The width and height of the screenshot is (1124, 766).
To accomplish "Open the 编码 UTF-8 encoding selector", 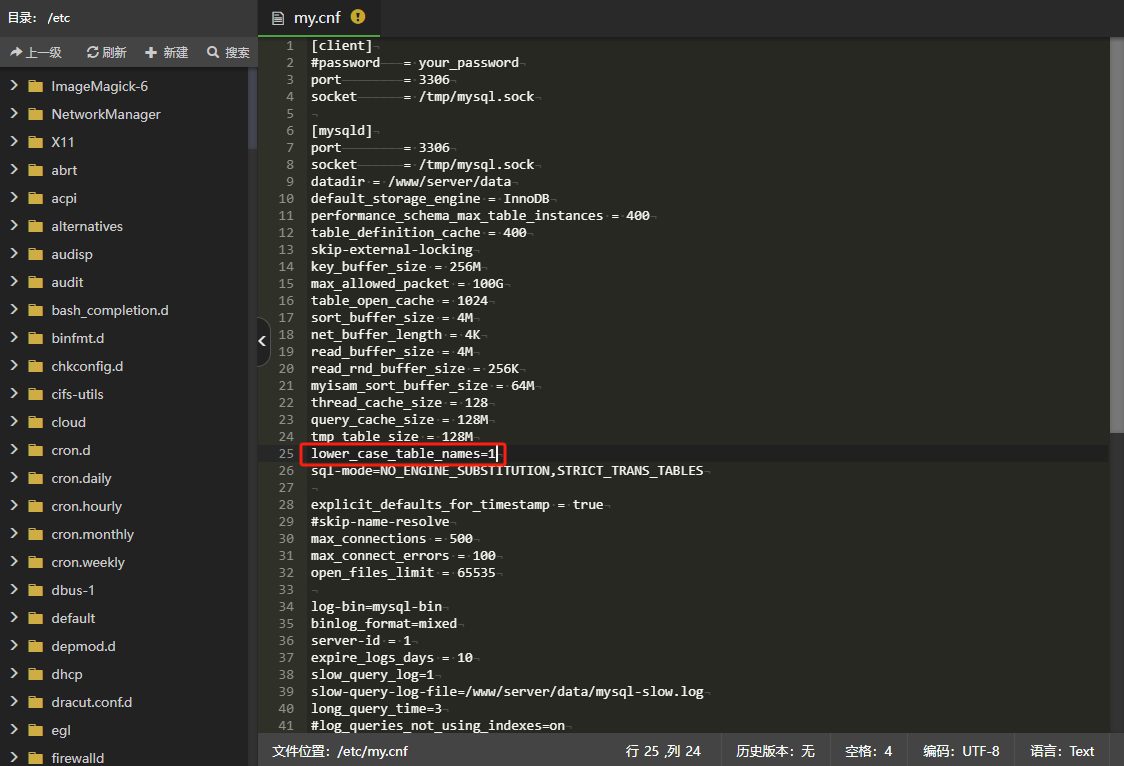I will (961, 750).
